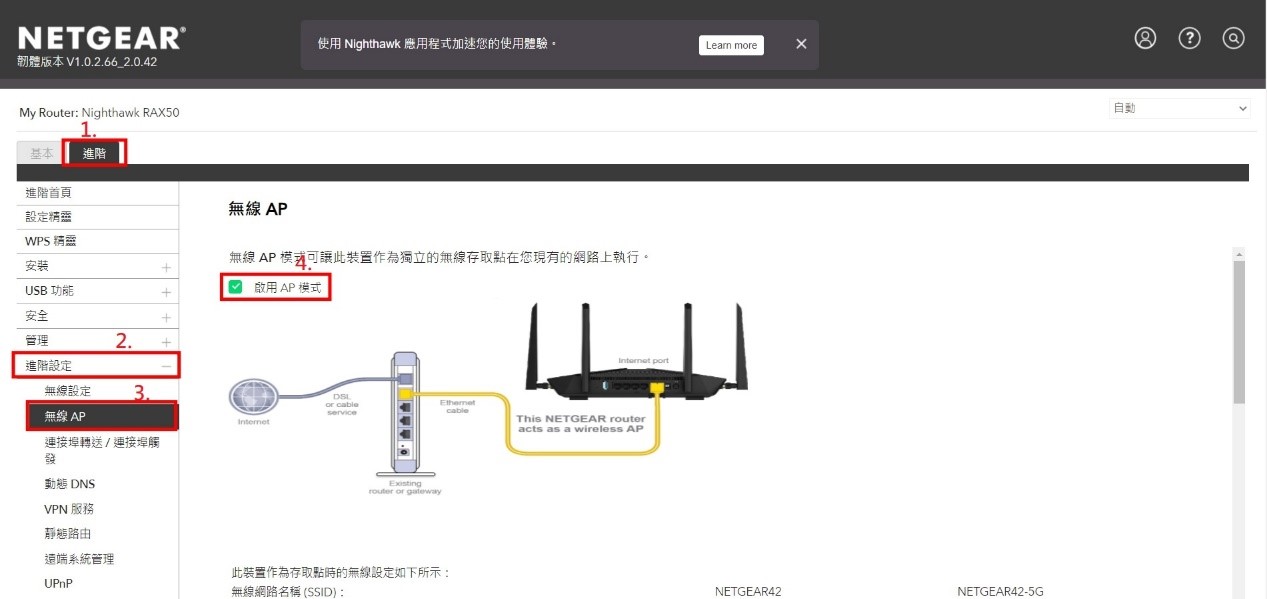Switch to the 基本 tab
Viewport: 1267px width, 599px height.
click(41, 153)
